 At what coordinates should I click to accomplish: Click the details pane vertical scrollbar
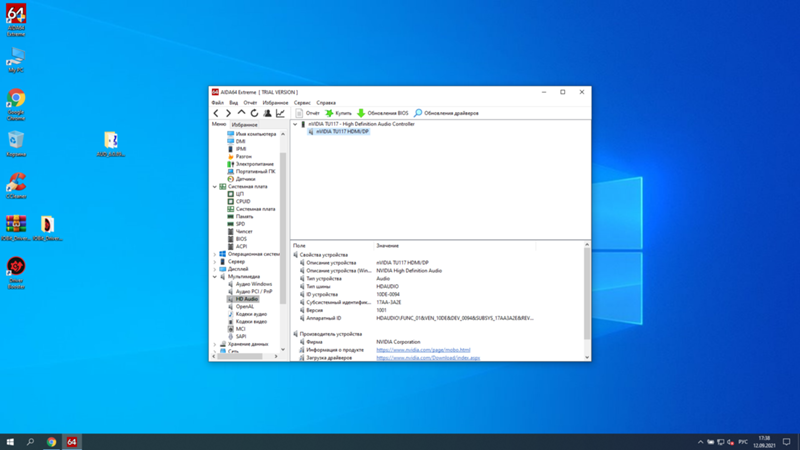587,293
